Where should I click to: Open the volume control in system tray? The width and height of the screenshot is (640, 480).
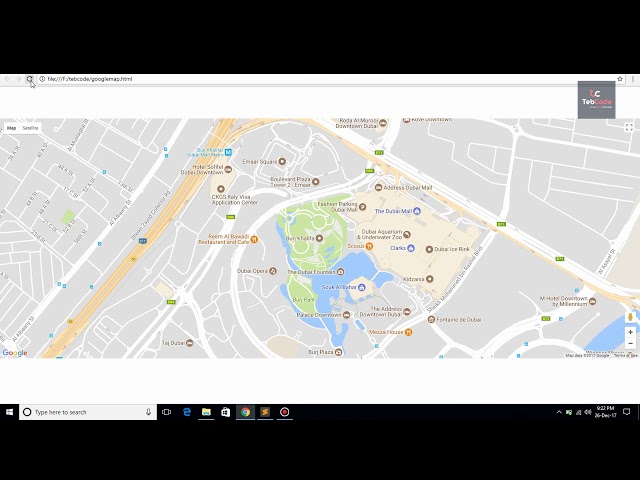tap(588, 412)
